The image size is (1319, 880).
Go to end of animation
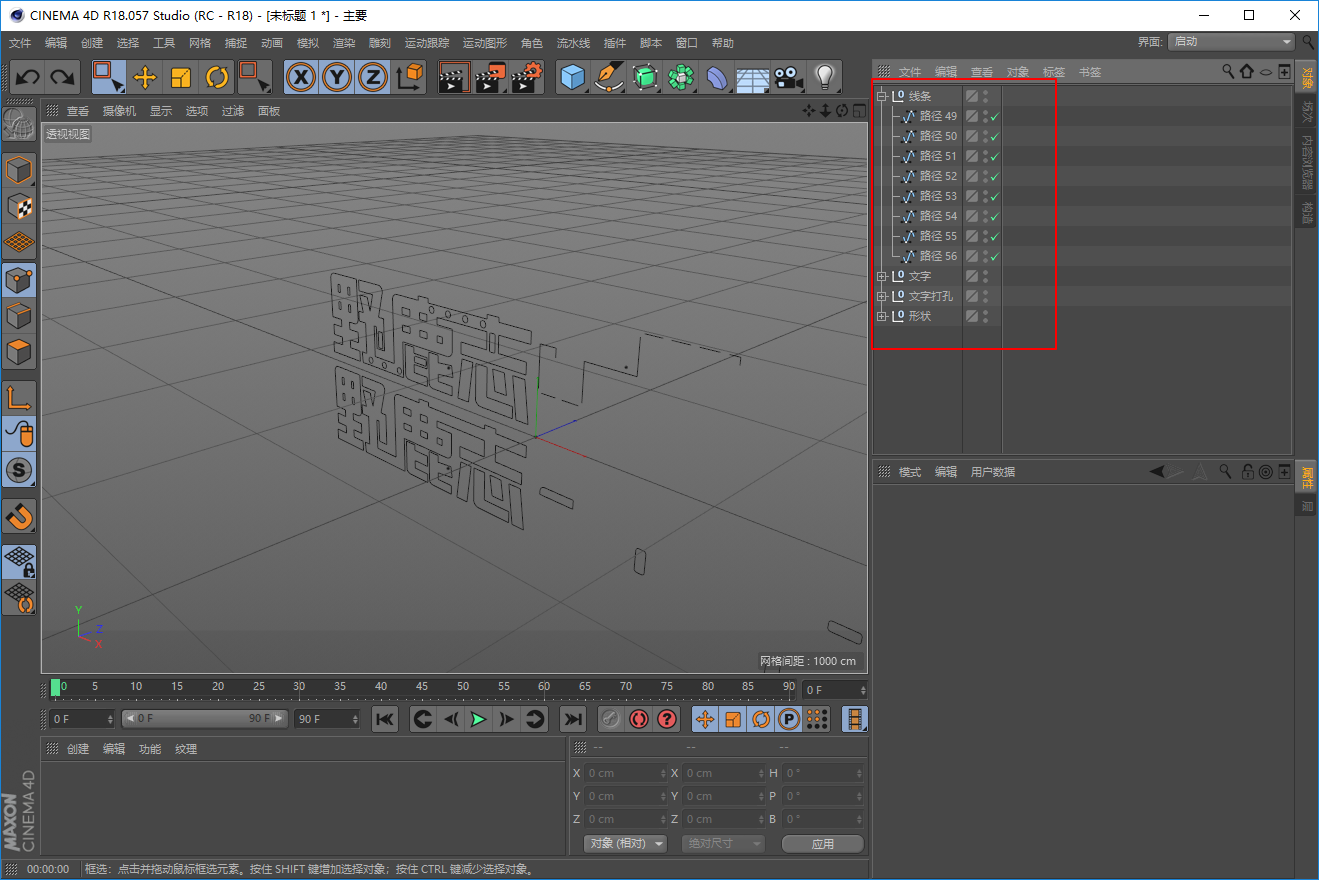pos(572,719)
